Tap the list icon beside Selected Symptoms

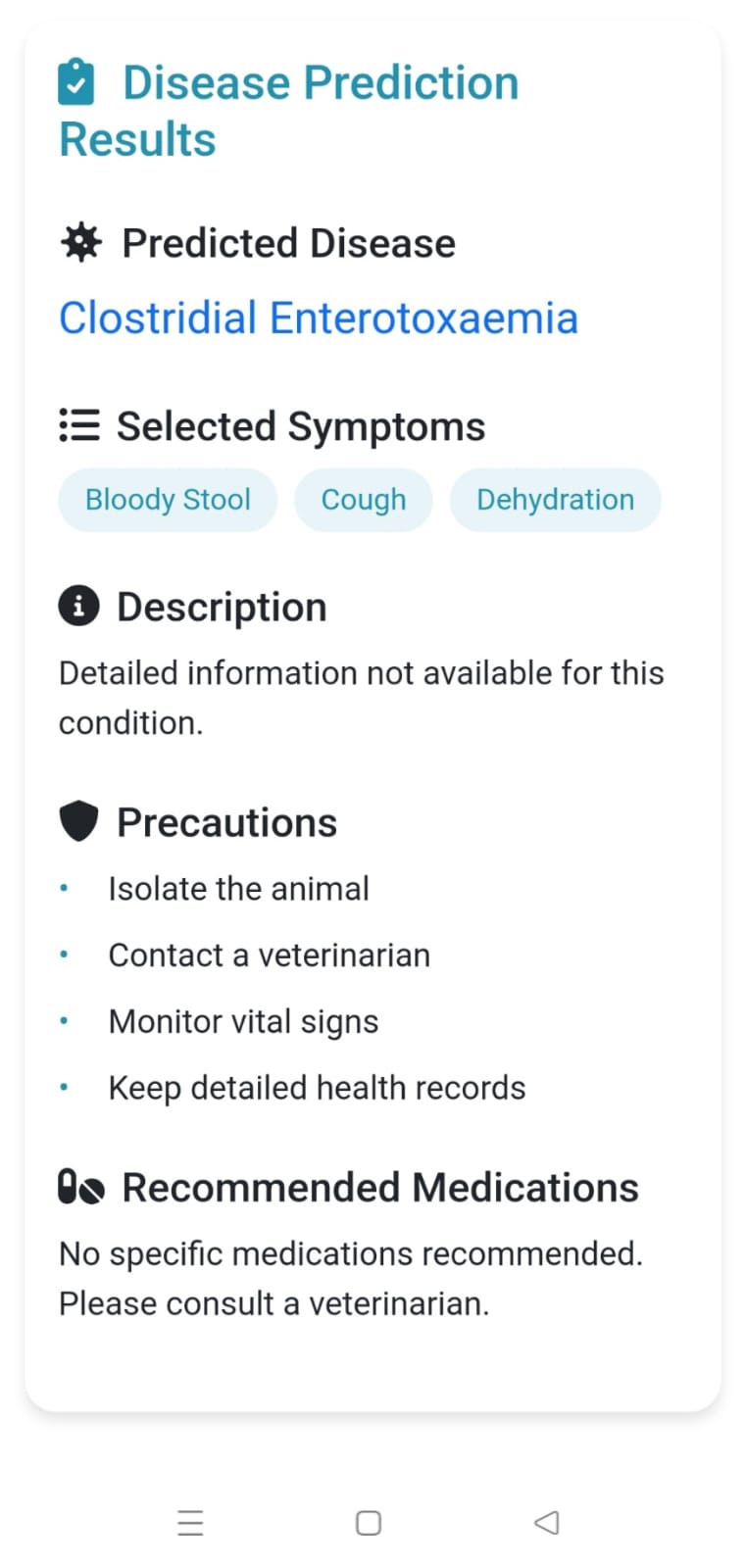[79, 425]
